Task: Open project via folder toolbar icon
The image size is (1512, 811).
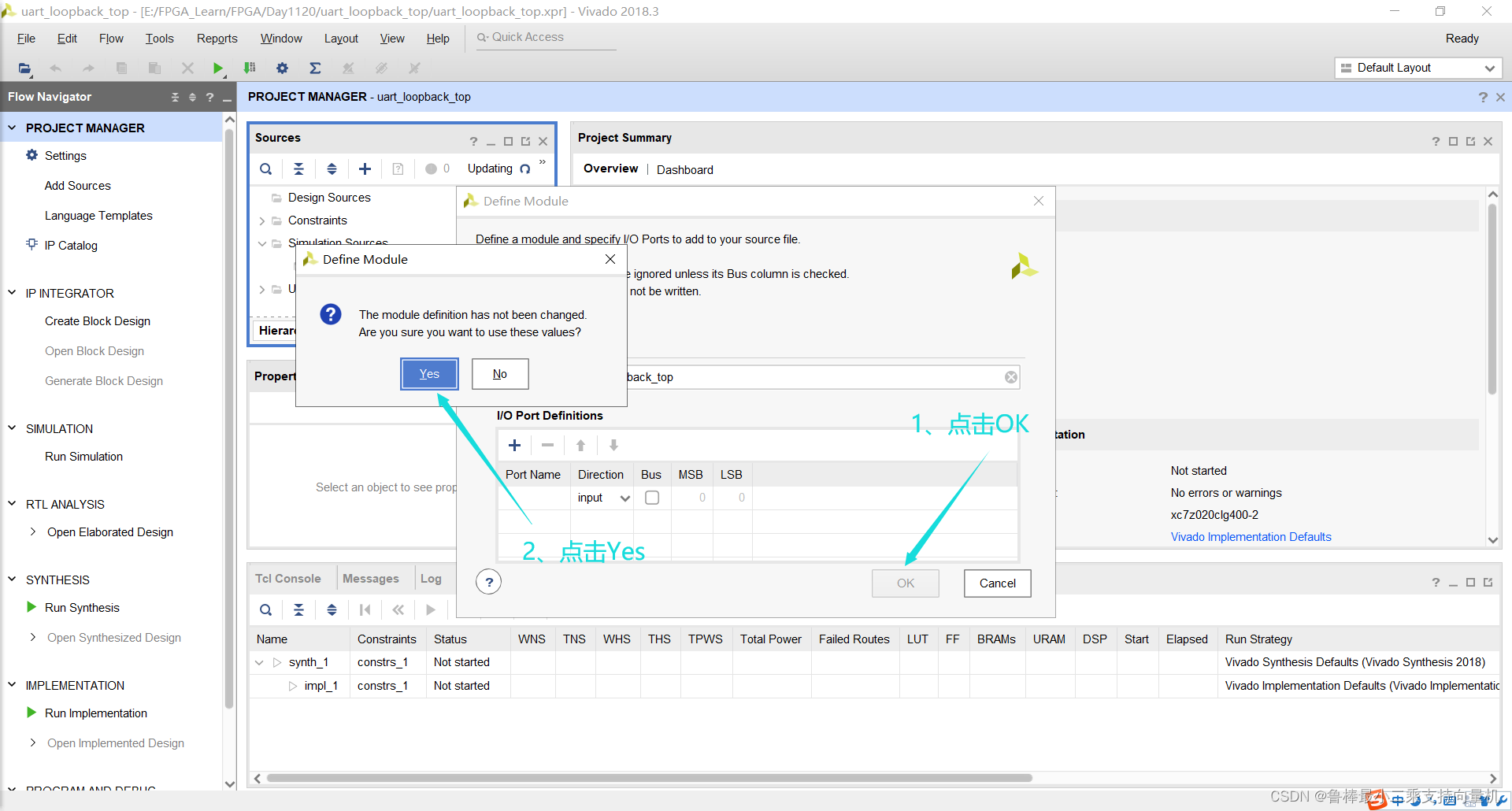Action: click(24, 69)
